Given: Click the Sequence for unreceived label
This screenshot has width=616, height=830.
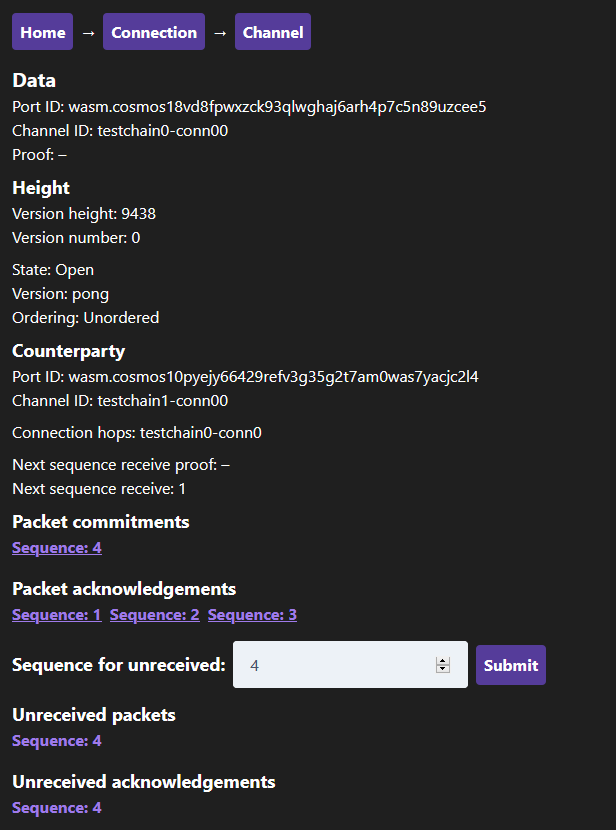Looking at the screenshot, I should (119, 665).
